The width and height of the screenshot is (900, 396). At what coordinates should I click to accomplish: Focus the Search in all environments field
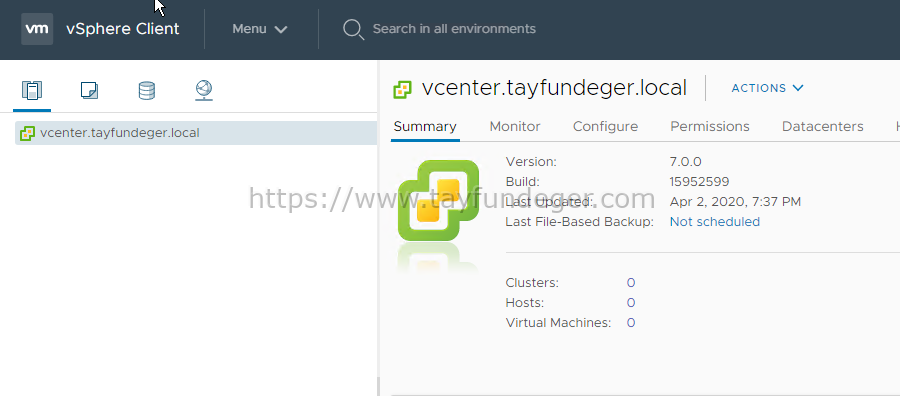tap(454, 29)
